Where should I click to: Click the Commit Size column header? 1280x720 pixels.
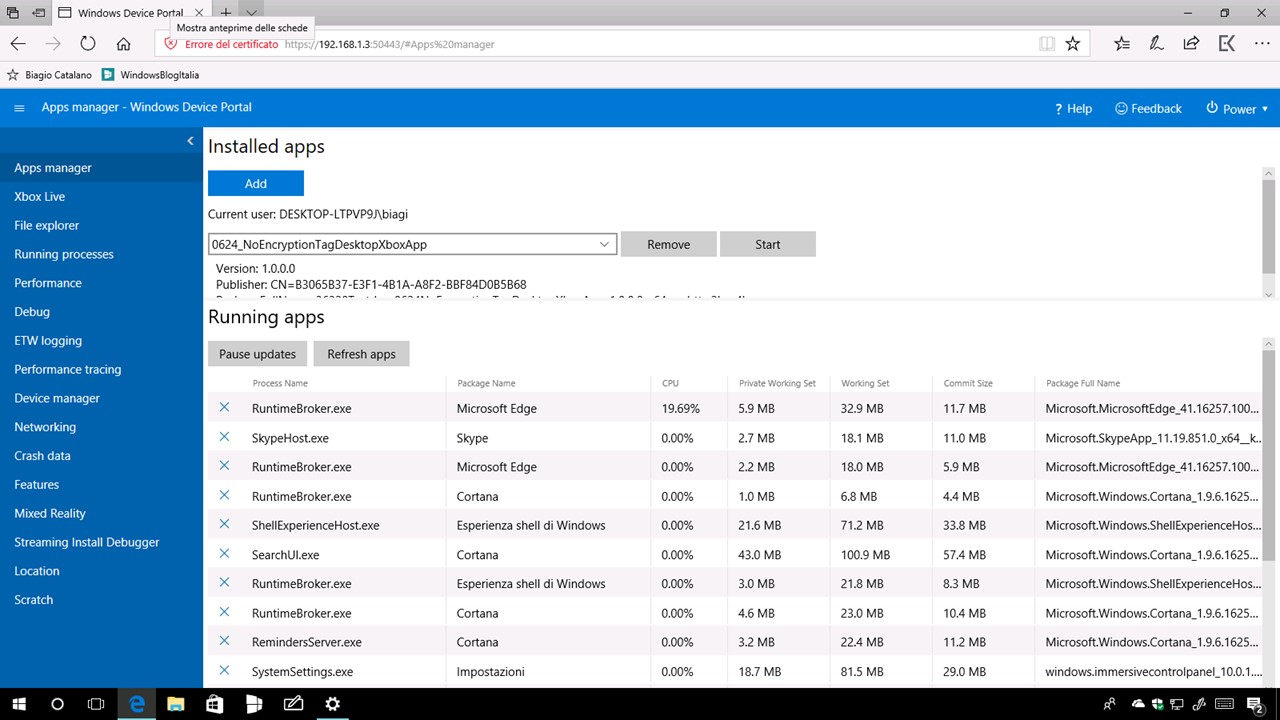[968, 383]
